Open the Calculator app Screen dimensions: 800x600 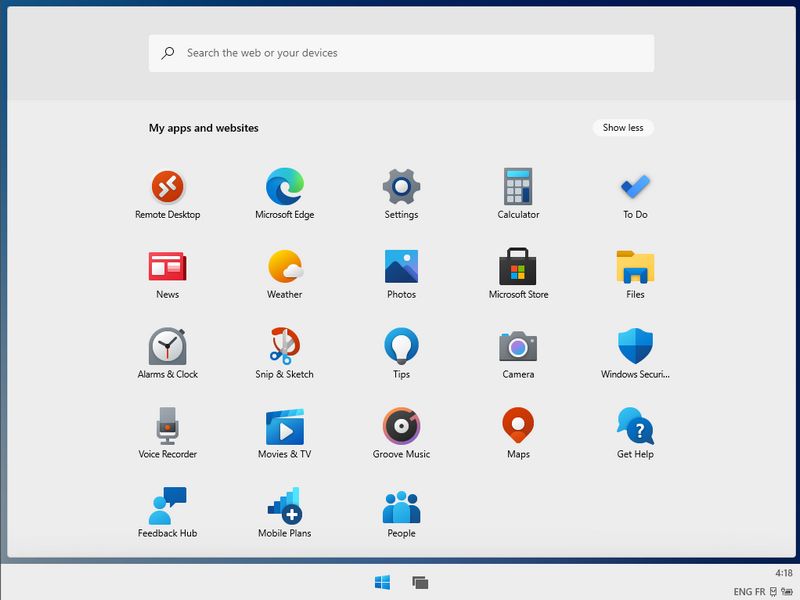518,194
